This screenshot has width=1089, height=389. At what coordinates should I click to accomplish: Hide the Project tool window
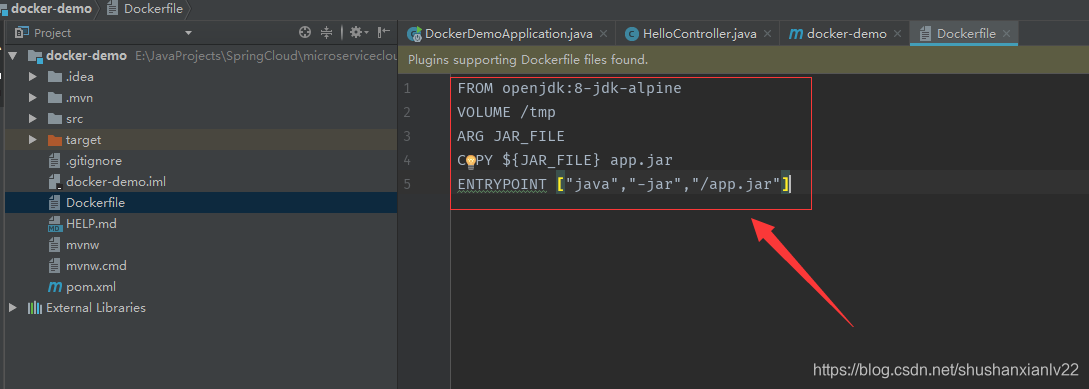[x=384, y=32]
